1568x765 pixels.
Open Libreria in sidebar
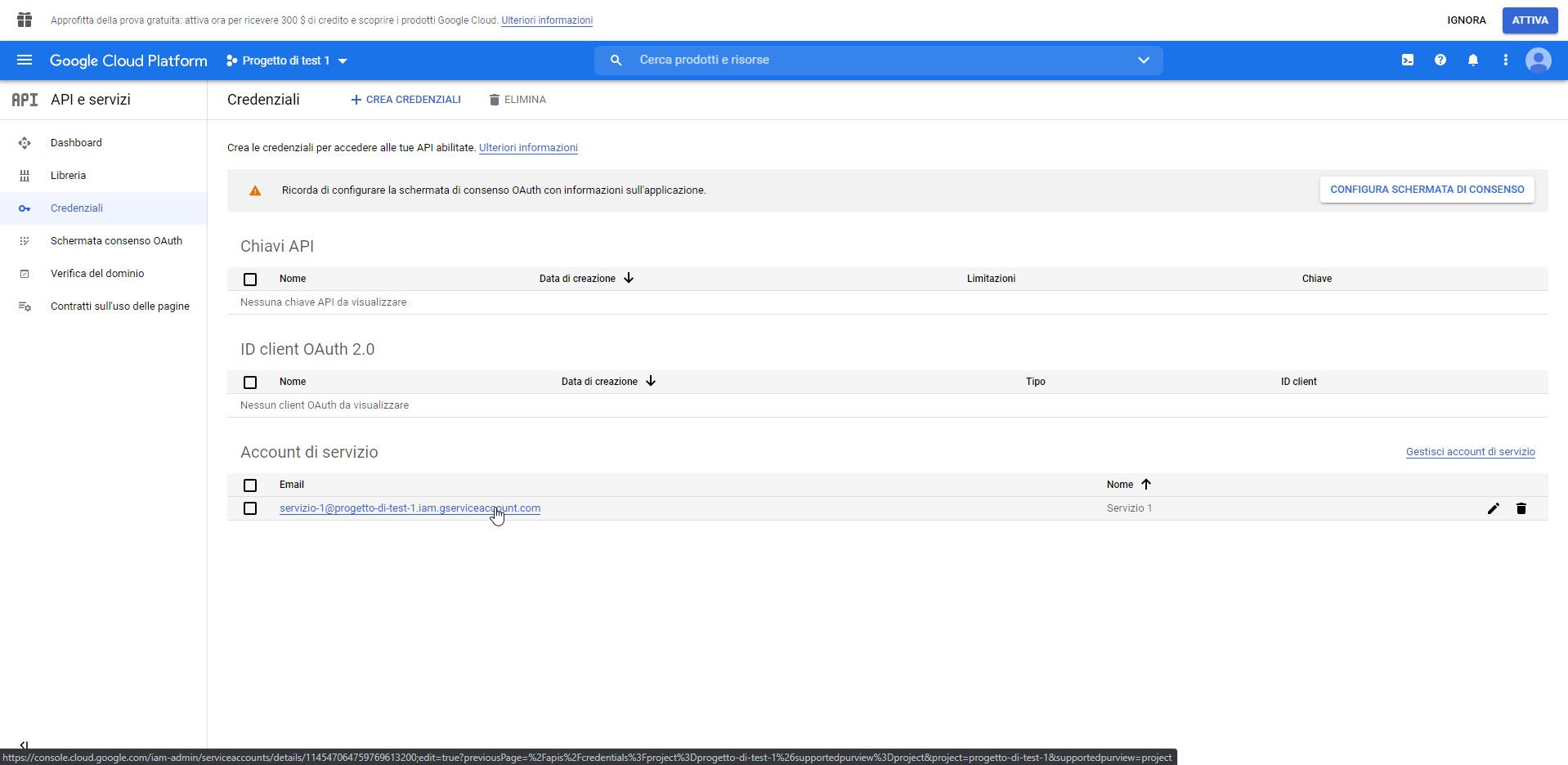(x=103, y=176)
